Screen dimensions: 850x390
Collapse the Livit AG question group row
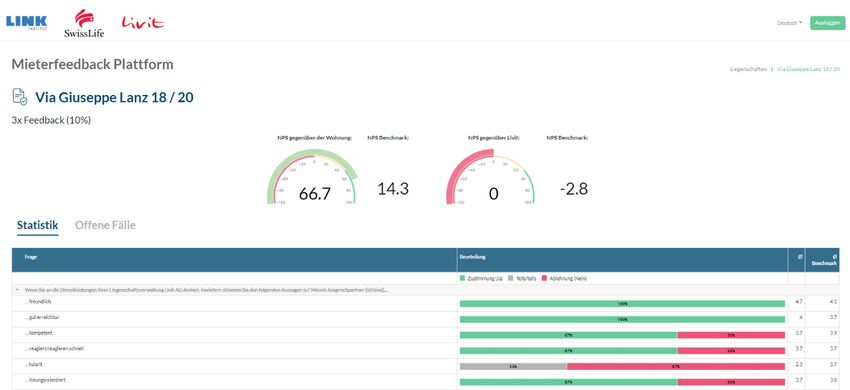click(18, 290)
